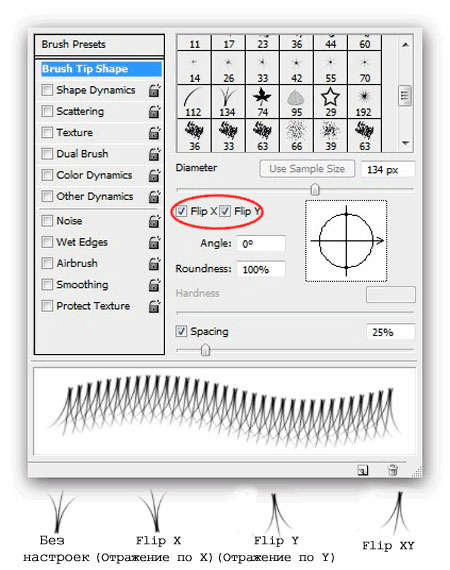450x570 pixels.
Task: Click the brush list scrollbar thumb
Action: tap(405, 96)
